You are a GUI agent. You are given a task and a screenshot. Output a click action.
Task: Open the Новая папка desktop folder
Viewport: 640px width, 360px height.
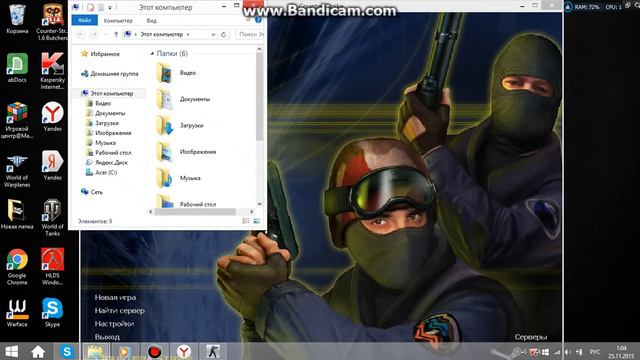(x=17, y=214)
